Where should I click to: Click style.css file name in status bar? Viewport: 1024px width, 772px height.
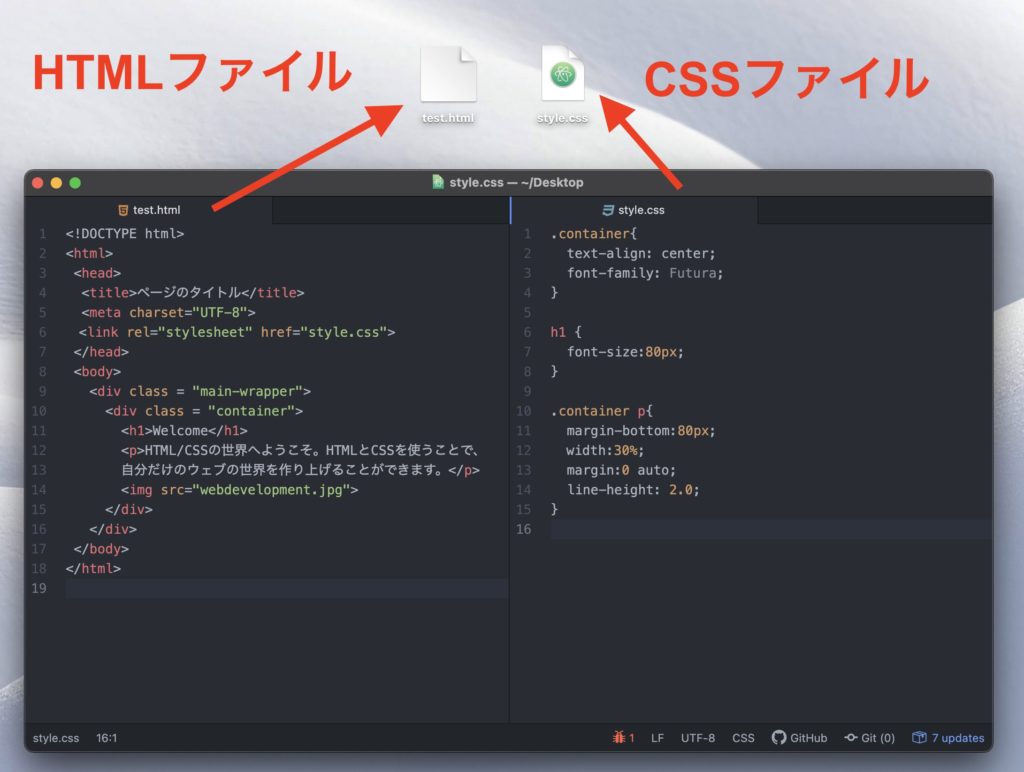[56, 738]
